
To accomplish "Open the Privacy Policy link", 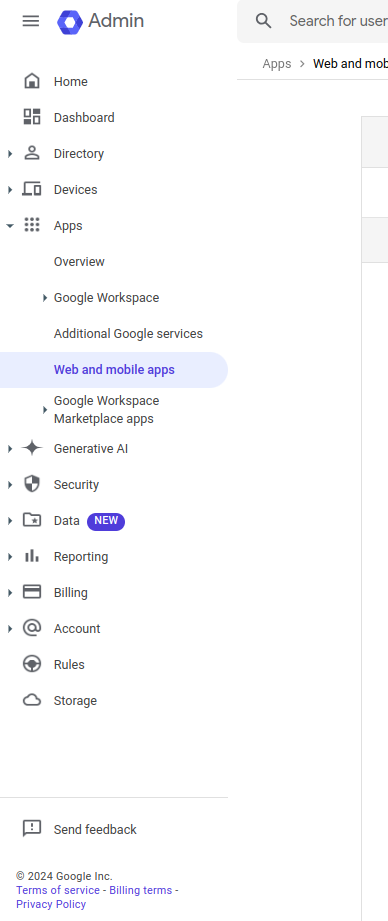I will pyautogui.click(x=51, y=904).
